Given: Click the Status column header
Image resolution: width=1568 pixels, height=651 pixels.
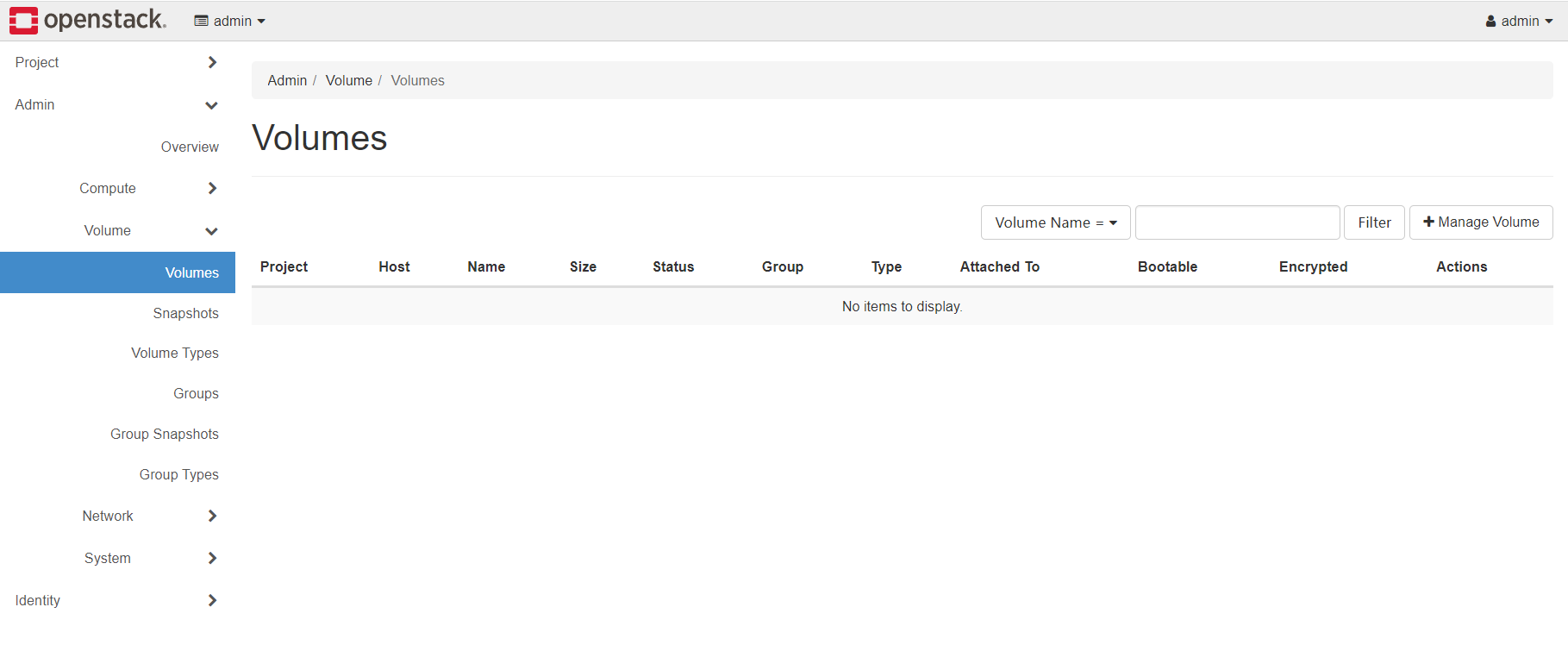Looking at the screenshot, I should [673, 266].
